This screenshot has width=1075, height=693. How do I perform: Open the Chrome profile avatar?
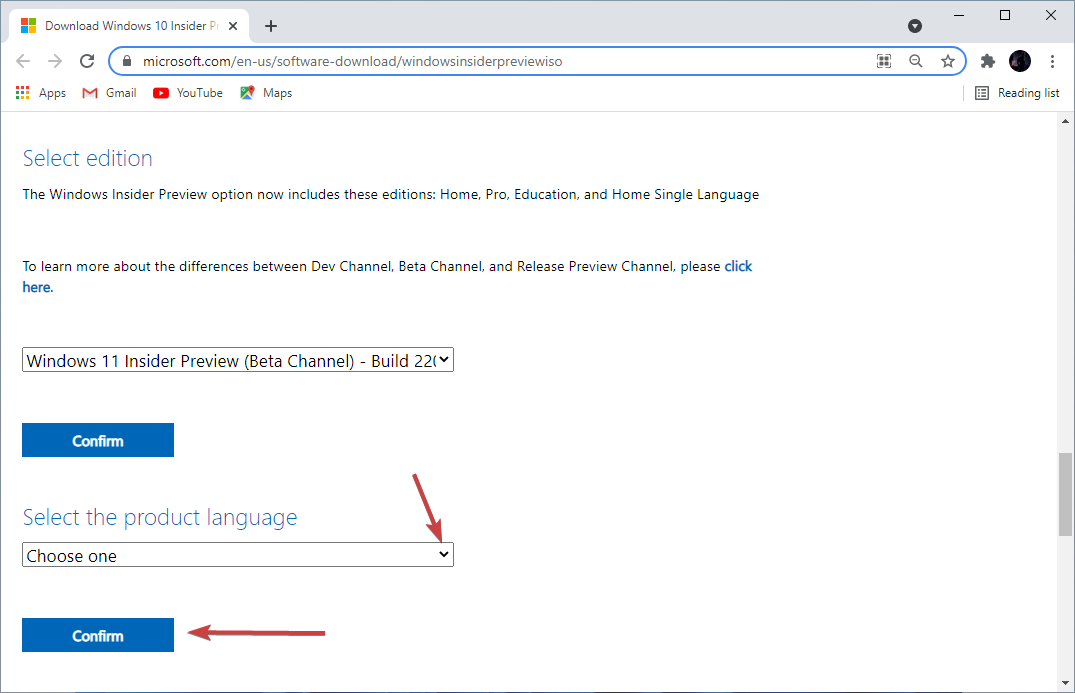[1019, 61]
